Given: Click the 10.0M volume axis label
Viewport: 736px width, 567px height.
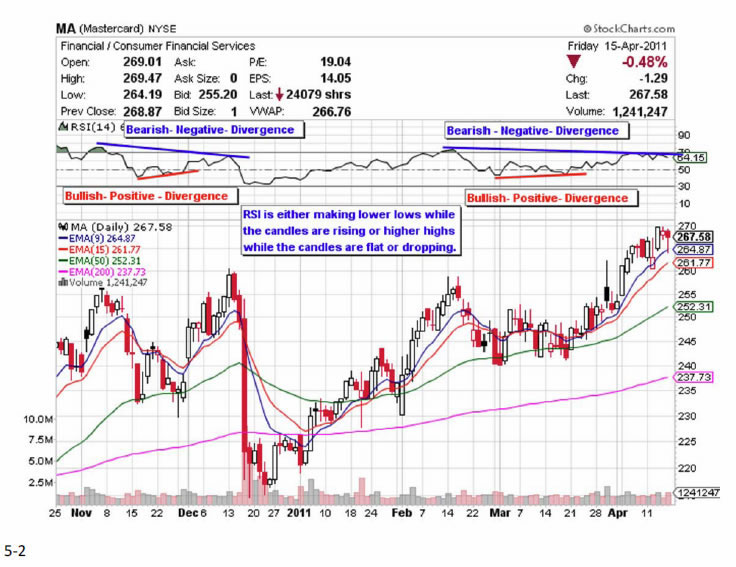Looking at the screenshot, I should 38,419.
